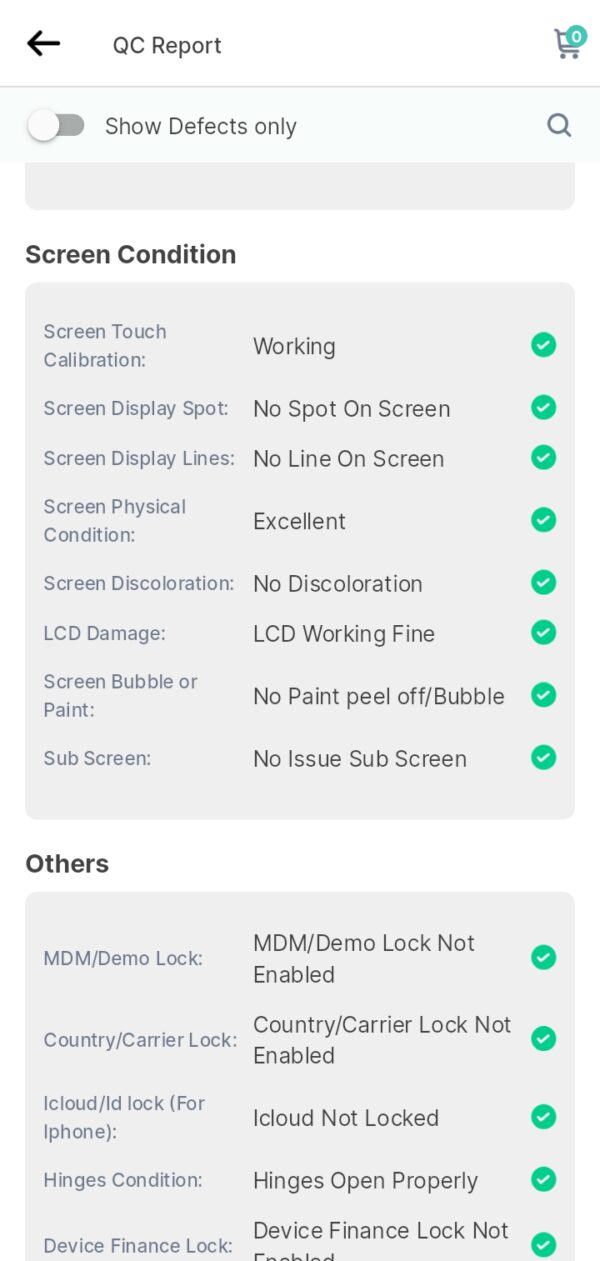Tap the No Paint peel off/Bubble value
Image resolution: width=600 pixels, height=1261 pixels.
(379, 696)
